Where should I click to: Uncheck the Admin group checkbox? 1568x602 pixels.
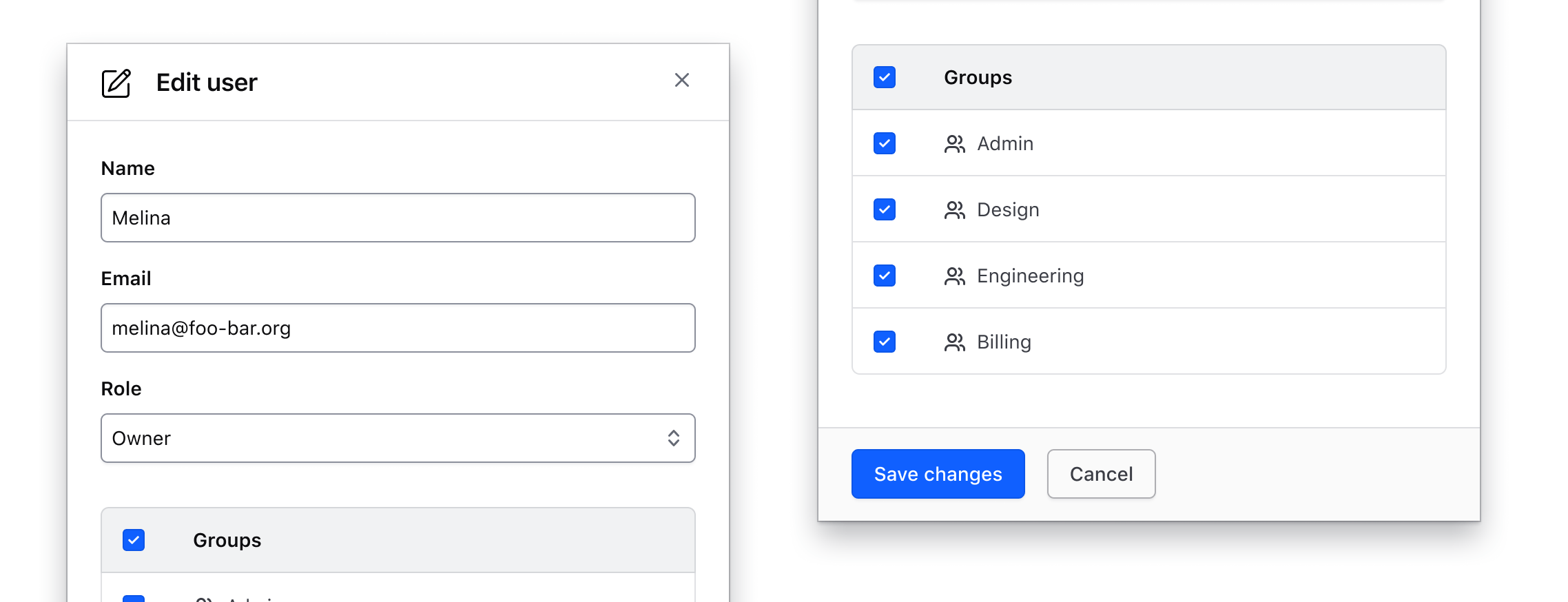pyautogui.click(x=885, y=143)
